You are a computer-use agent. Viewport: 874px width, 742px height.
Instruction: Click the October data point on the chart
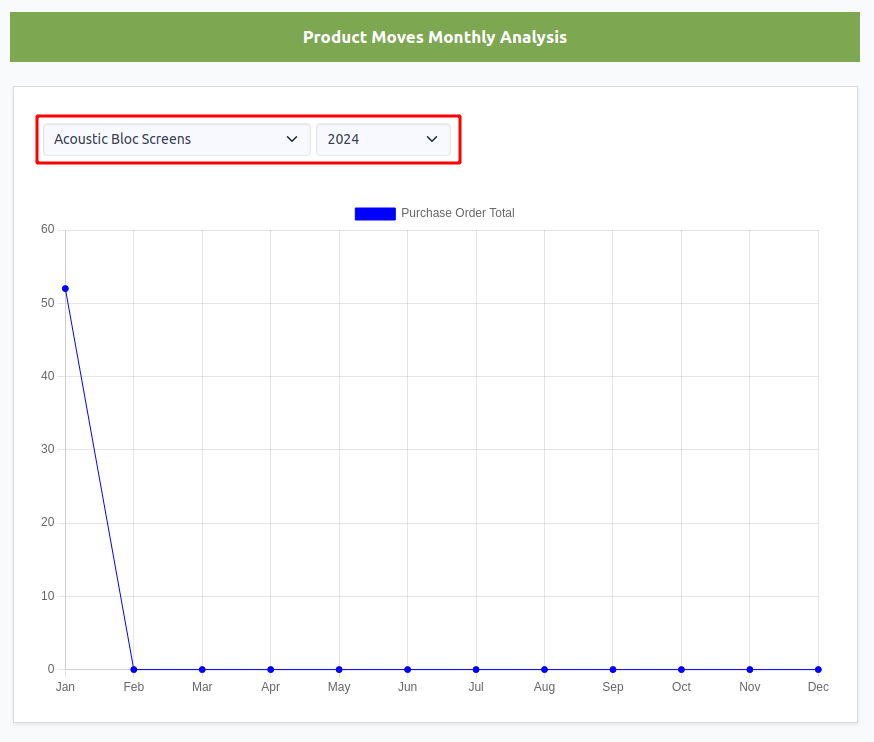coord(681,670)
